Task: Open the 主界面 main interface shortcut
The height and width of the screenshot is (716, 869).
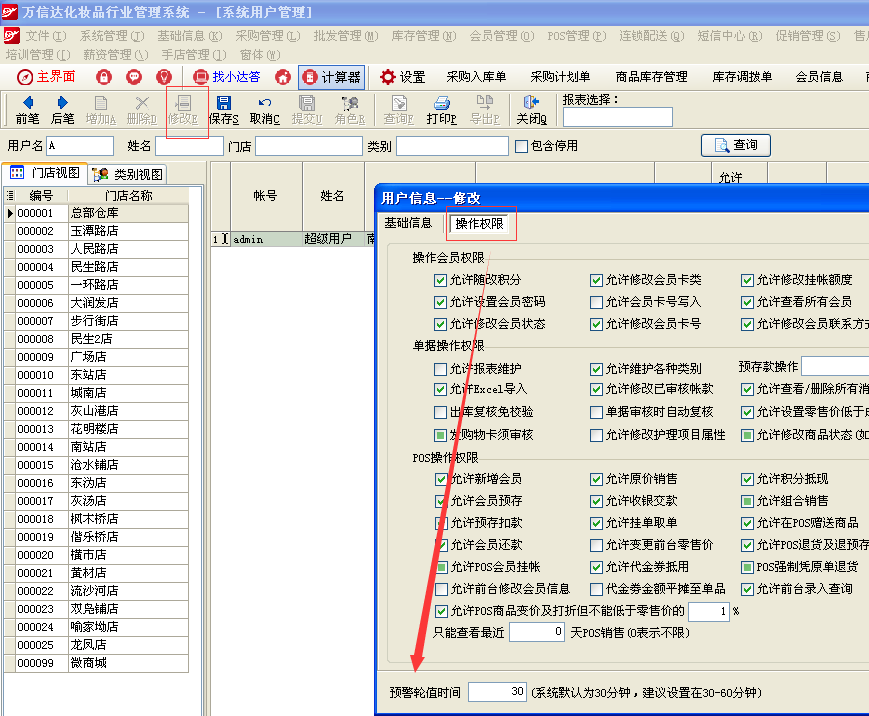Action: [x=46, y=76]
